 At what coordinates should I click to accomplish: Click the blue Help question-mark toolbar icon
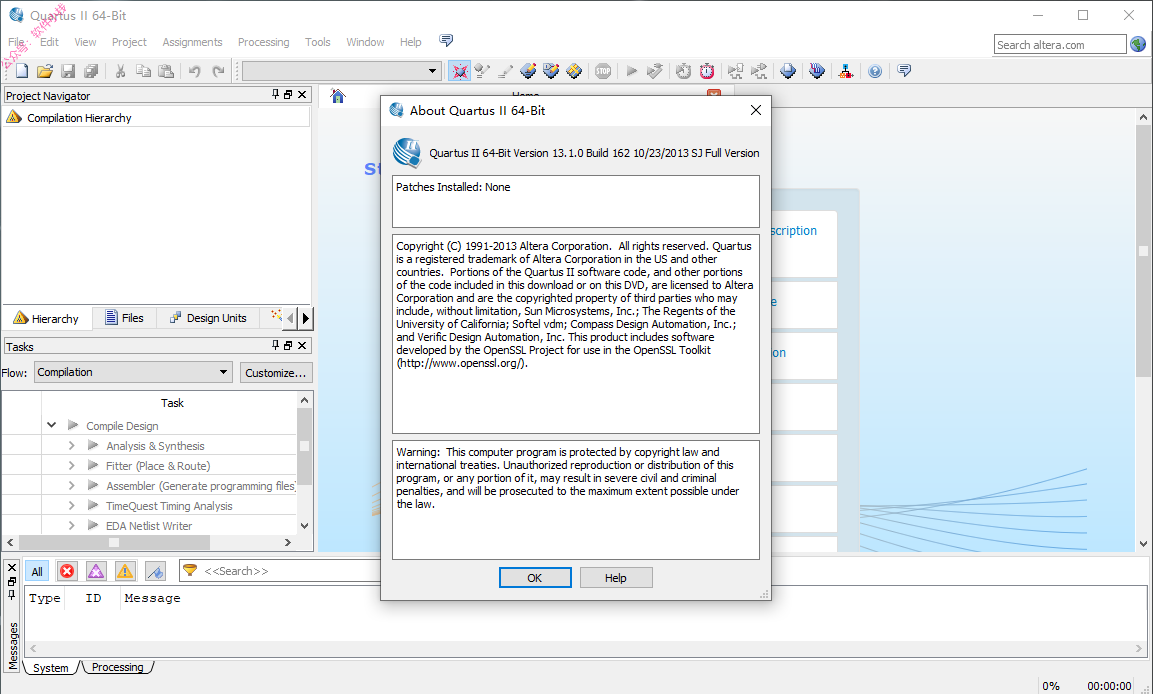pos(874,71)
